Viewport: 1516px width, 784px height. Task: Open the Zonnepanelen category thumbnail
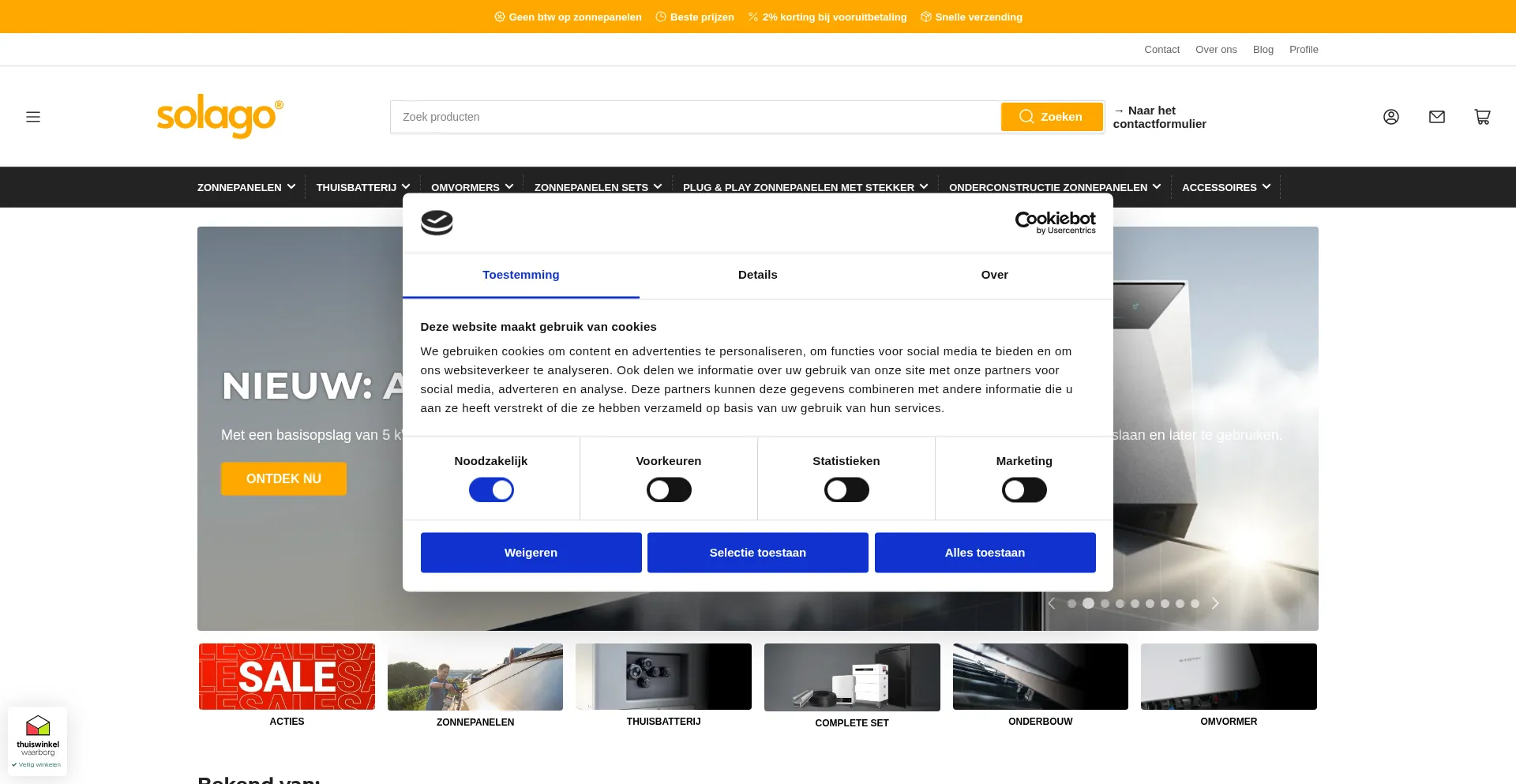475,677
